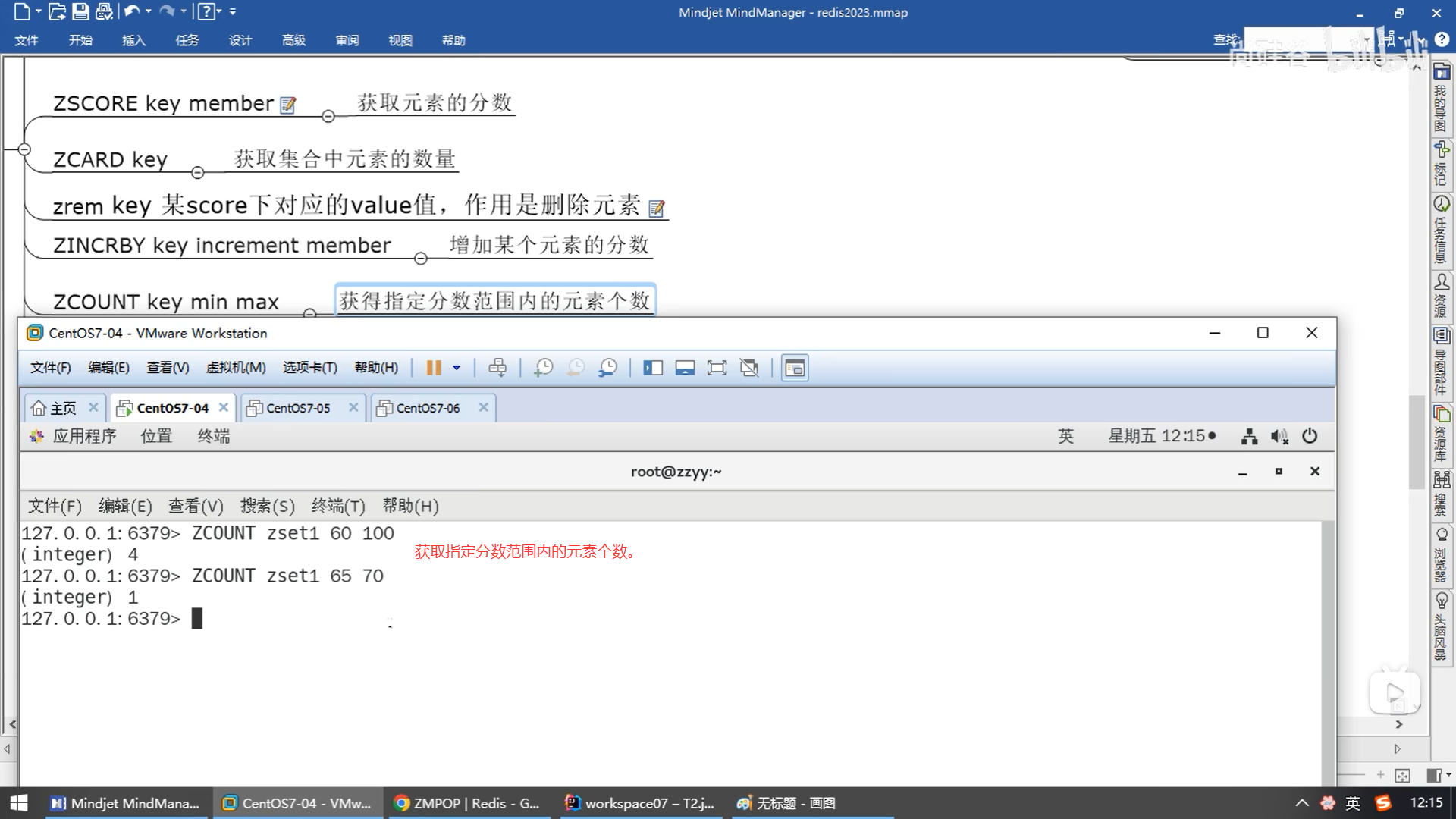Image resolution: width=1456 pixels, height=819 pixels.
Task: Open the snapshot manager icon
Action: [607, 368]
